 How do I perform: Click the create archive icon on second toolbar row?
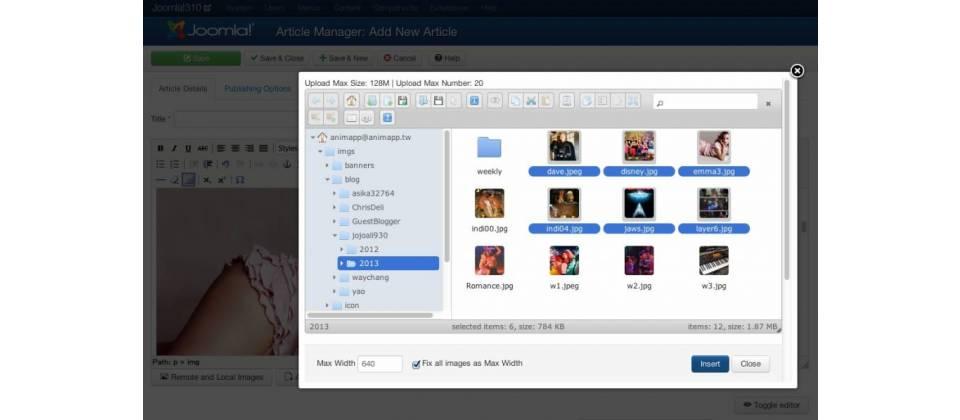[331, 117]
